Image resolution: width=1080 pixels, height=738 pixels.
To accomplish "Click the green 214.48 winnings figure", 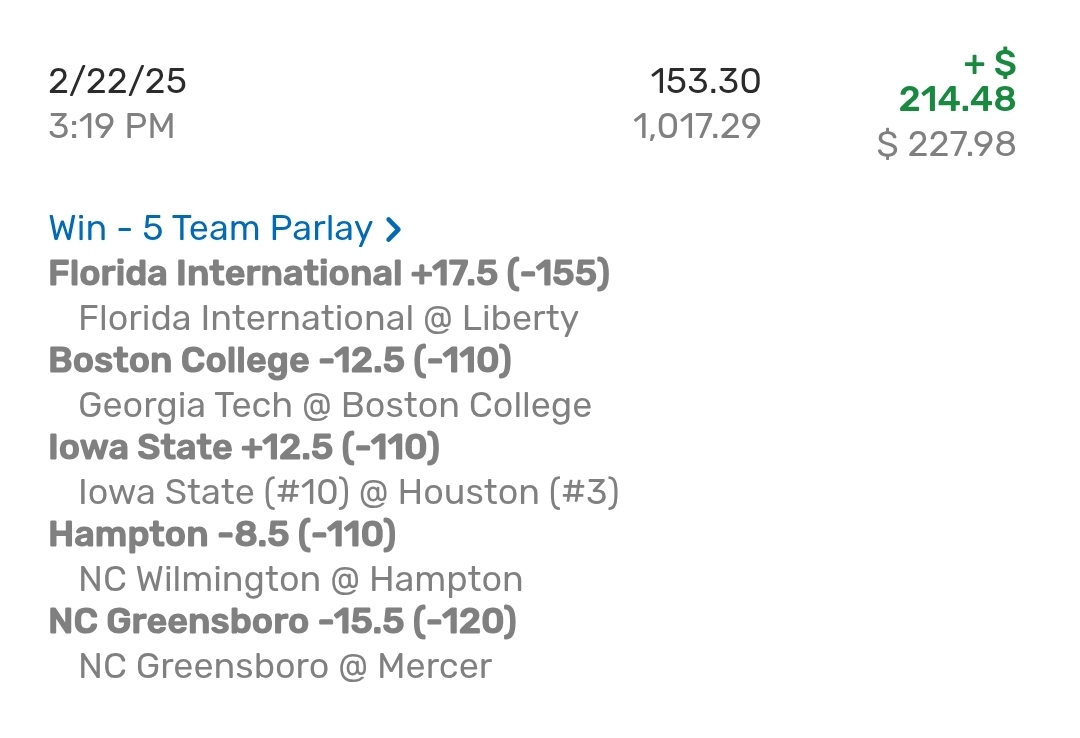I will click(x=957, y=99).
